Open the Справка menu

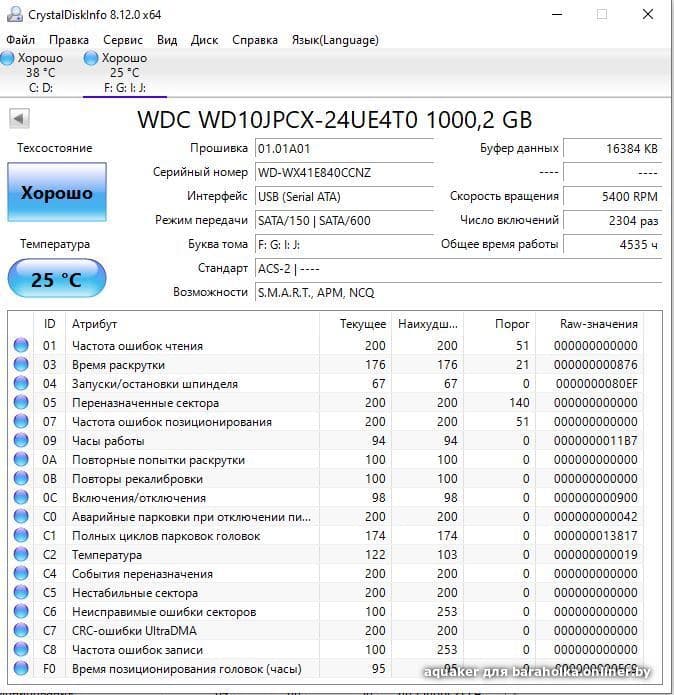tap(255, 40)
